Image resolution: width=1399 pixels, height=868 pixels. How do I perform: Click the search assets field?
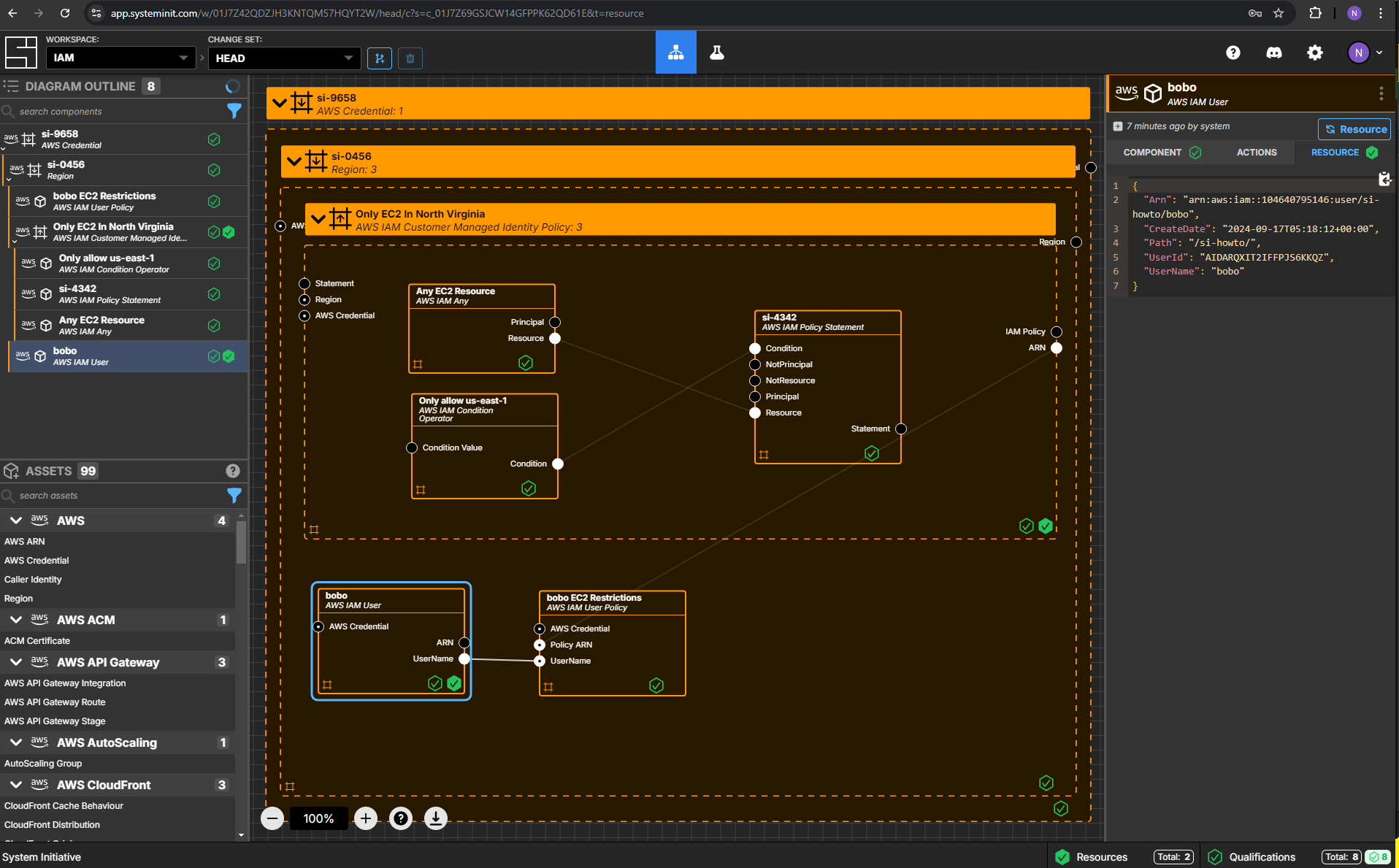(x=113, y=495)
